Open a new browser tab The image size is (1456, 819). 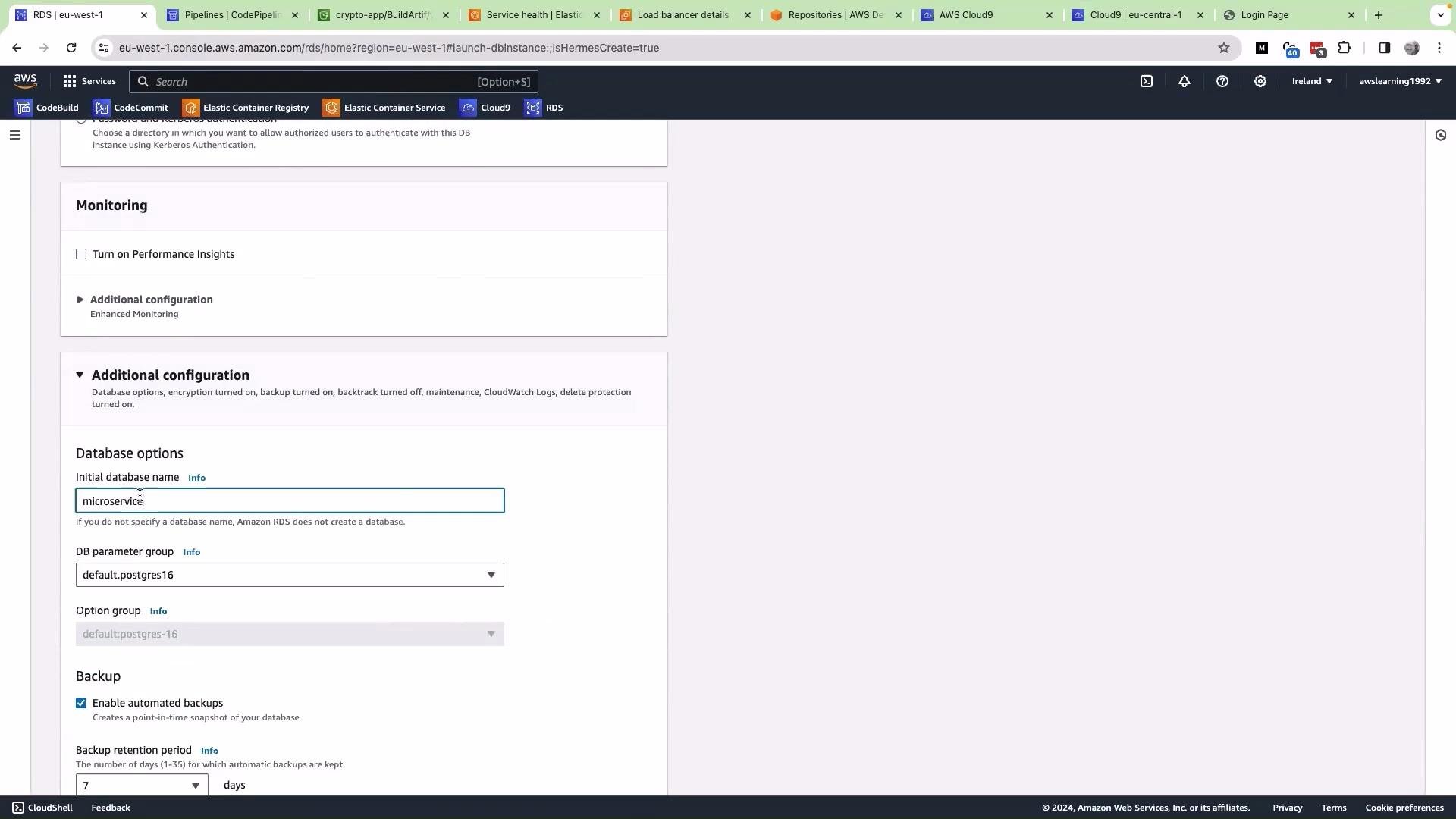point(1379,15)
